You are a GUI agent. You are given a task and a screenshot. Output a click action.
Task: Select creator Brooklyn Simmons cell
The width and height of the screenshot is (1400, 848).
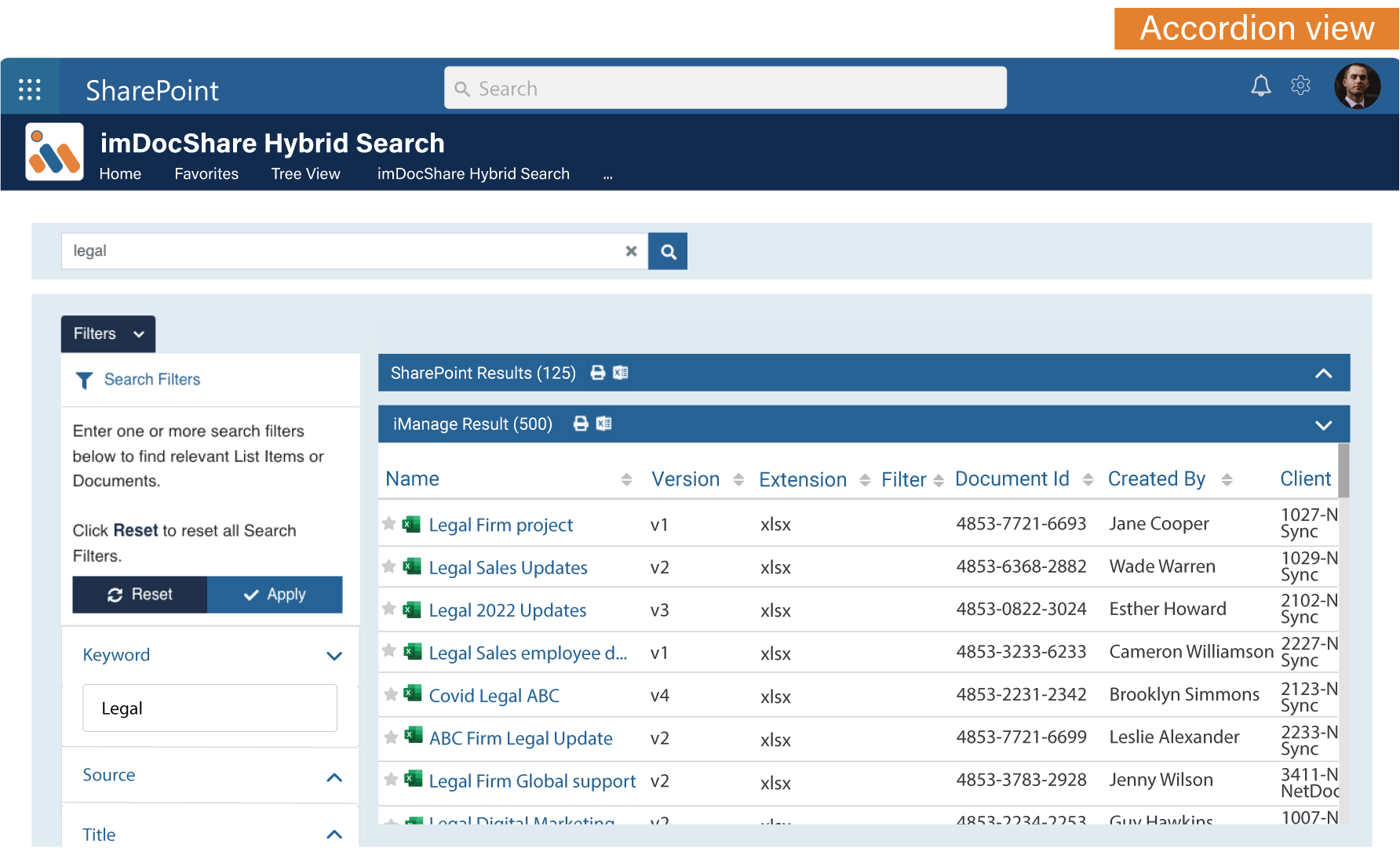coord(1184,695)
